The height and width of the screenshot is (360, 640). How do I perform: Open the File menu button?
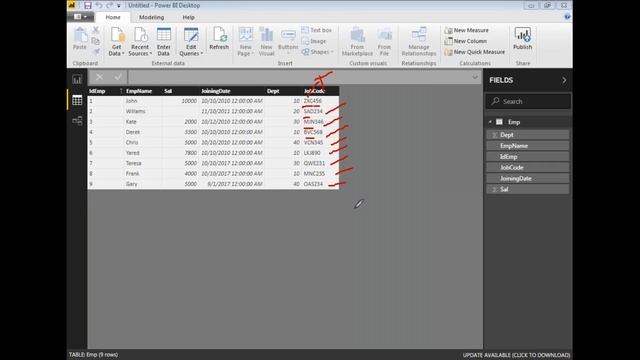80,17
